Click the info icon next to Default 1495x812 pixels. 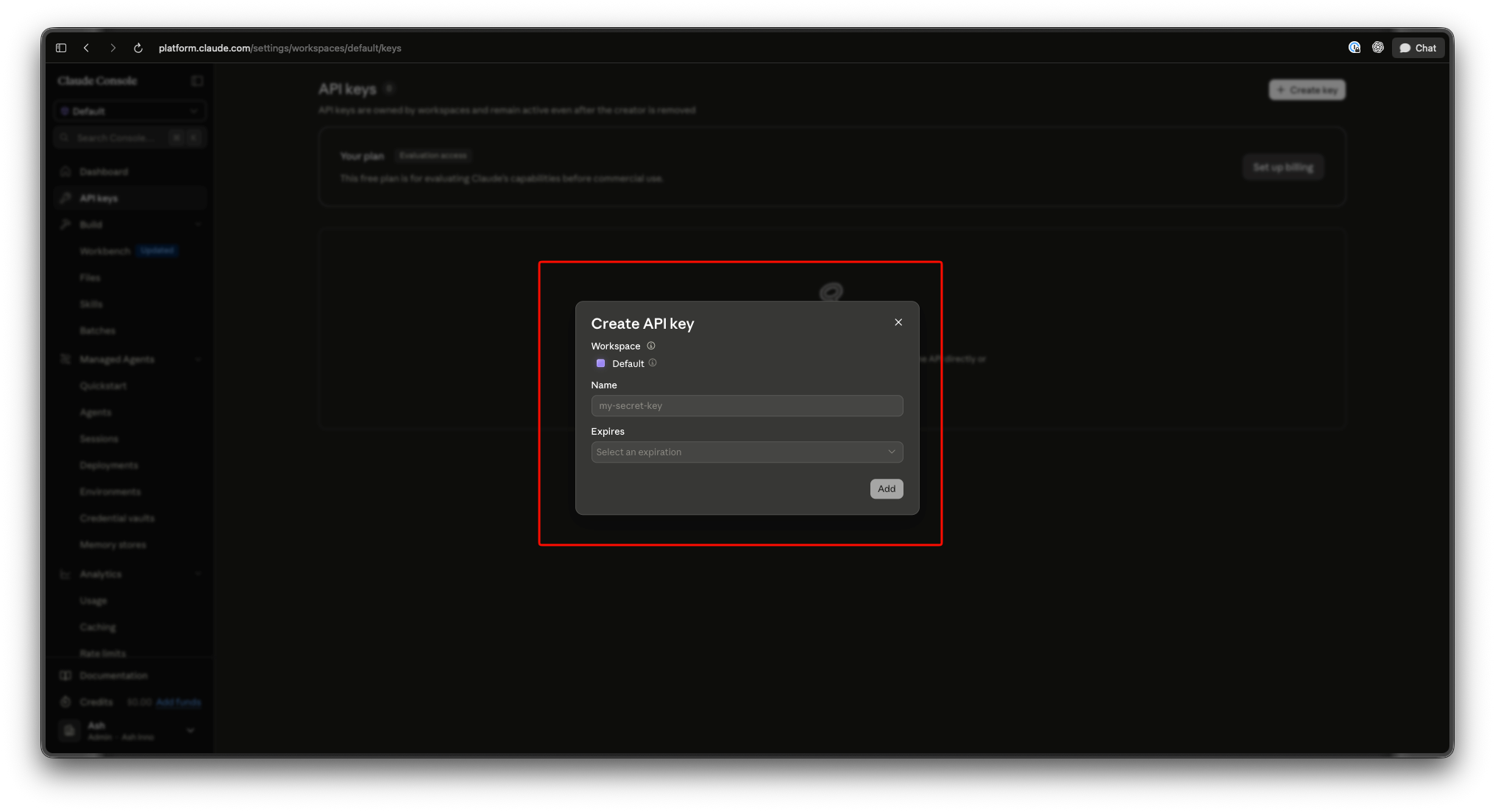point(653,363)
